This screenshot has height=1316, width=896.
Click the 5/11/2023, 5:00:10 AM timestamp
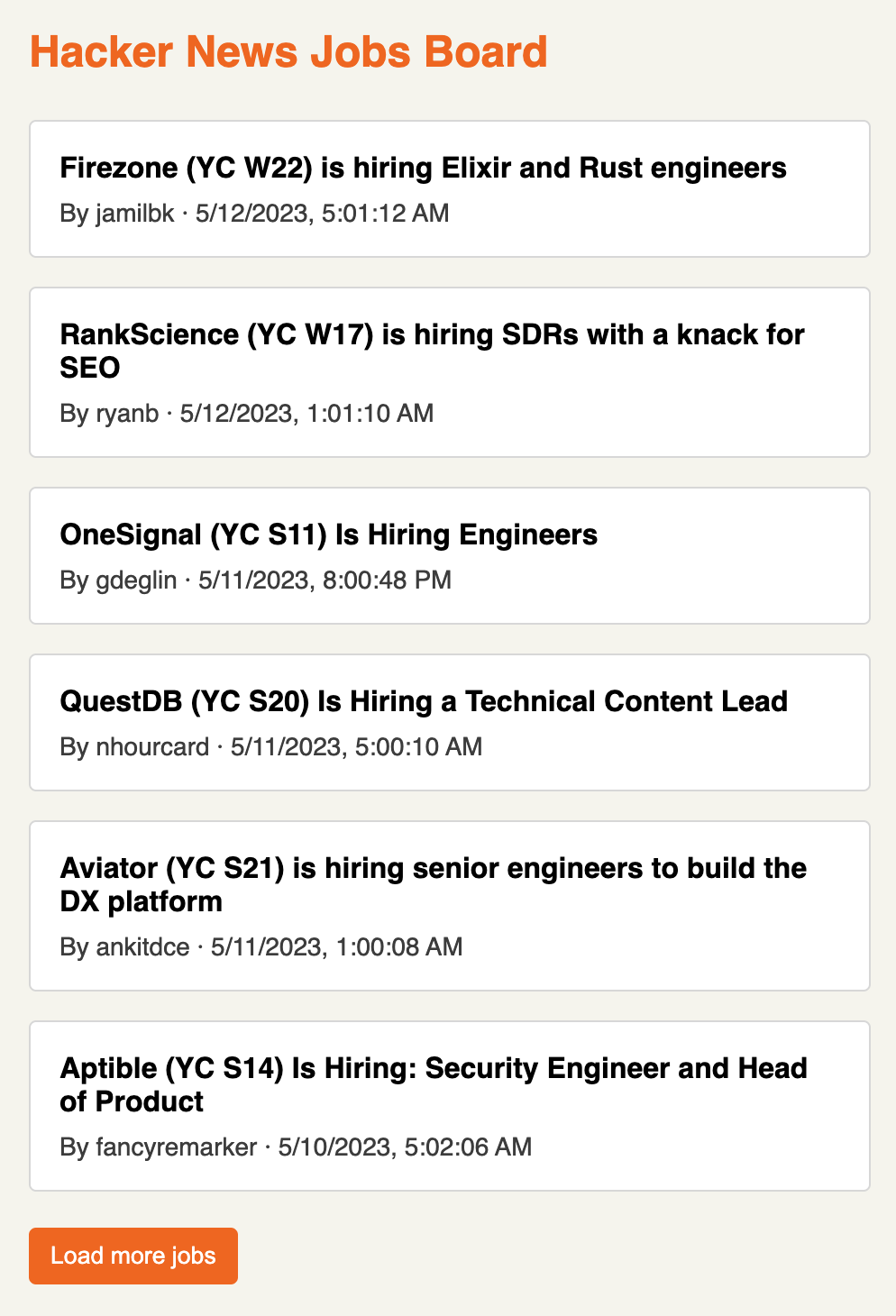pos(356,747)
